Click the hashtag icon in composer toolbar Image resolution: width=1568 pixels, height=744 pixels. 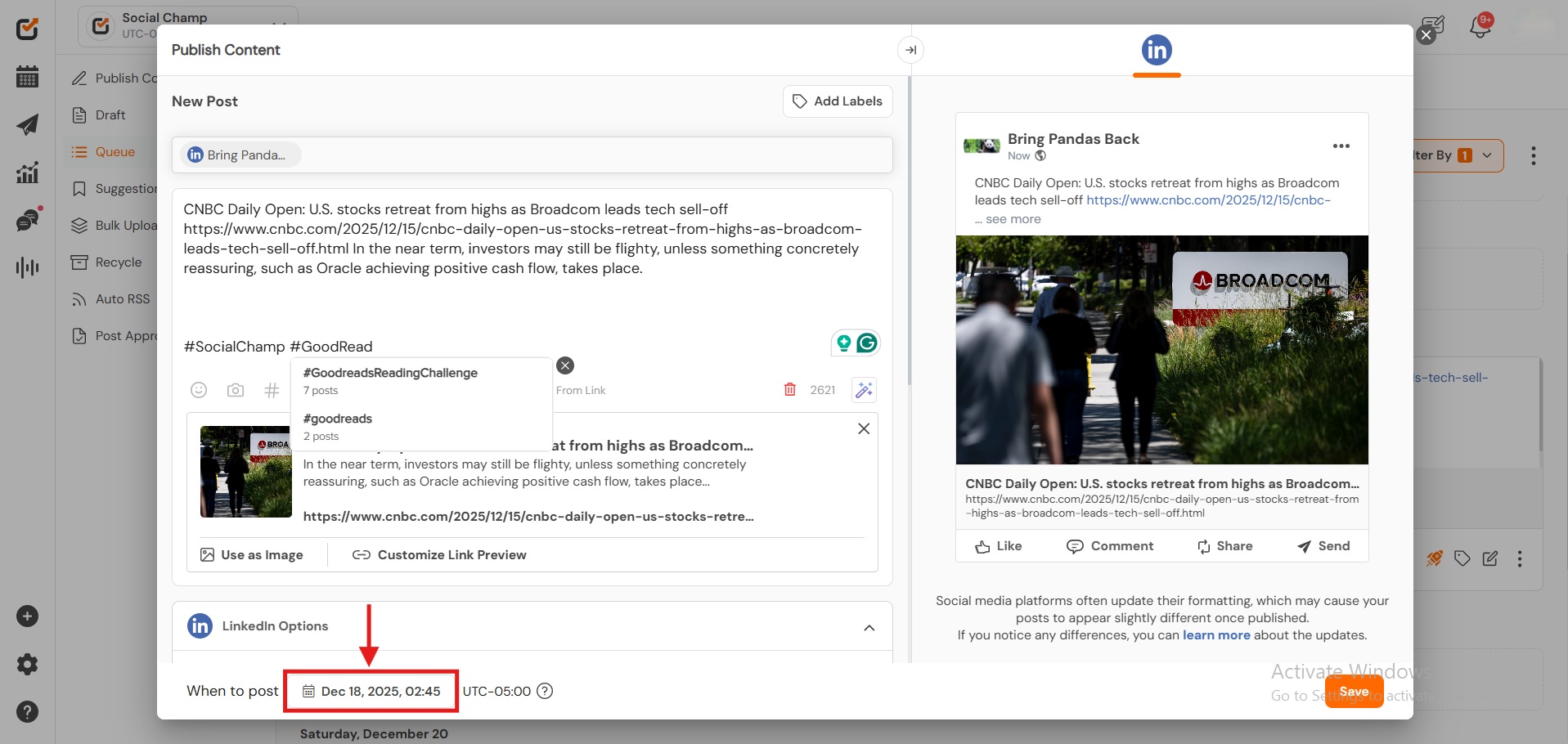click(272, 390)
